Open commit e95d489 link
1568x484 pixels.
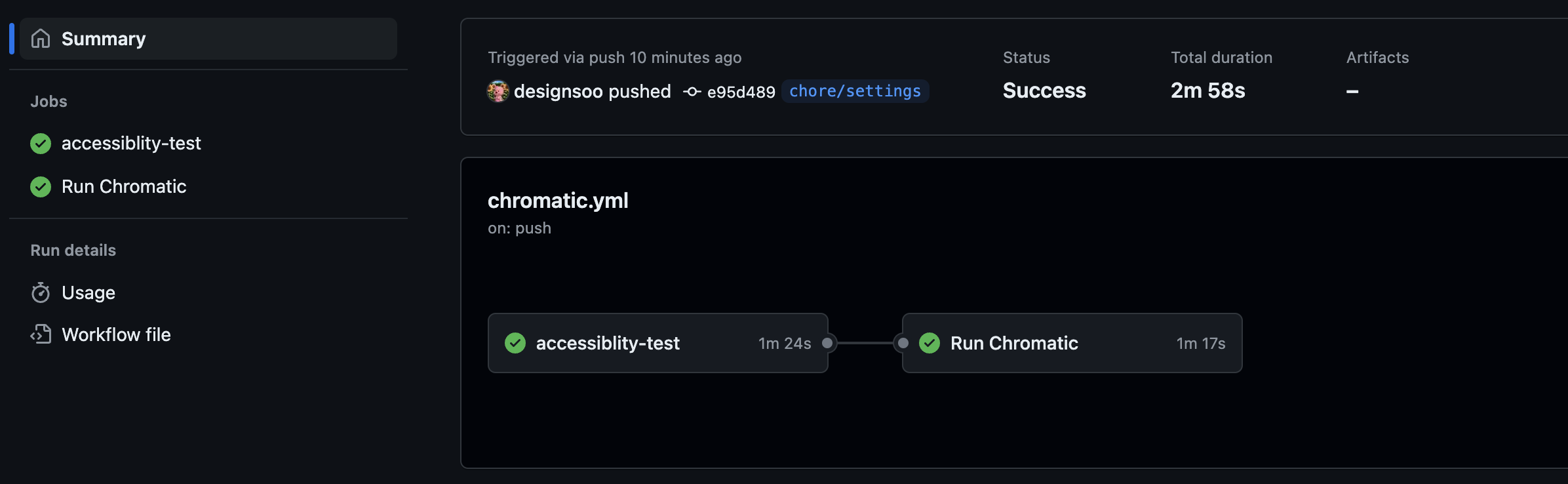click(741, 92)
